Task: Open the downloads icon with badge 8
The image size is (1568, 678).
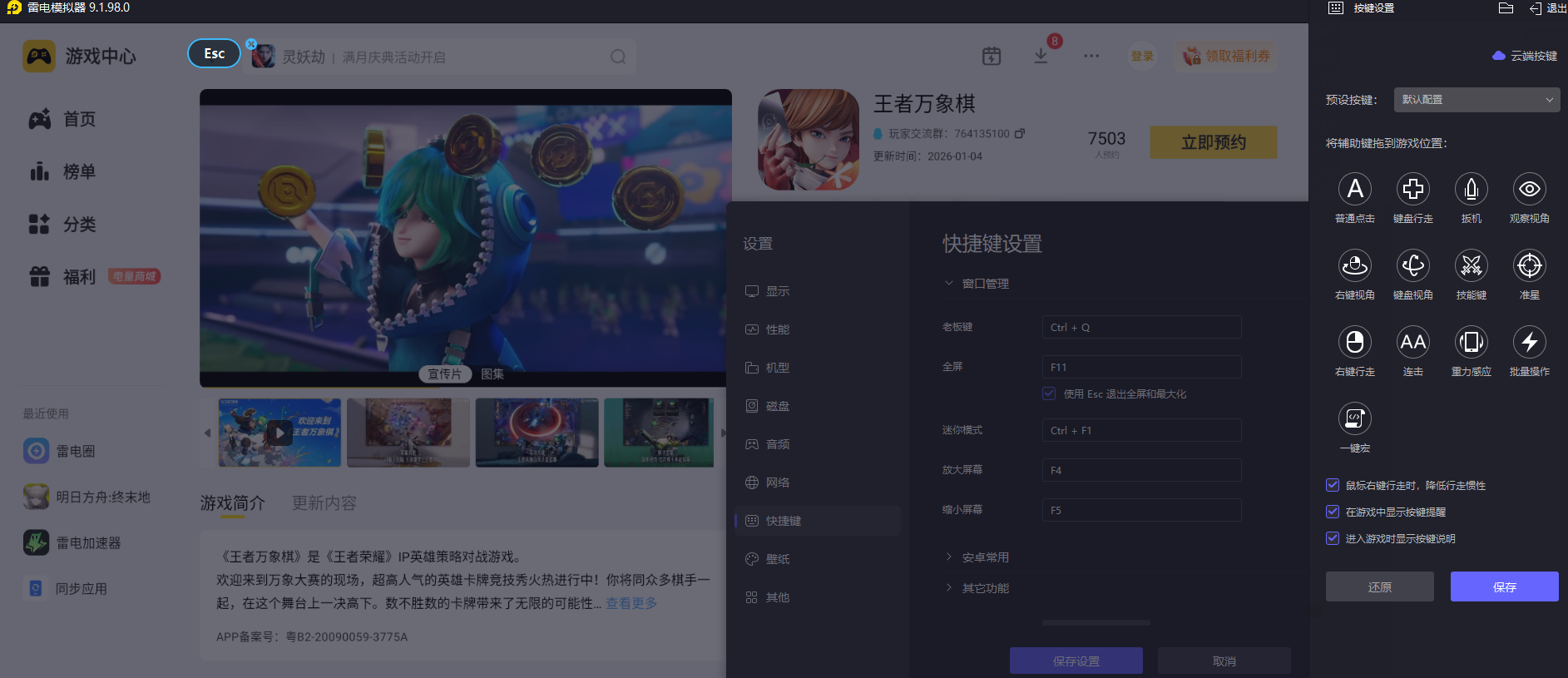Action: click(x=1041, y=56)
